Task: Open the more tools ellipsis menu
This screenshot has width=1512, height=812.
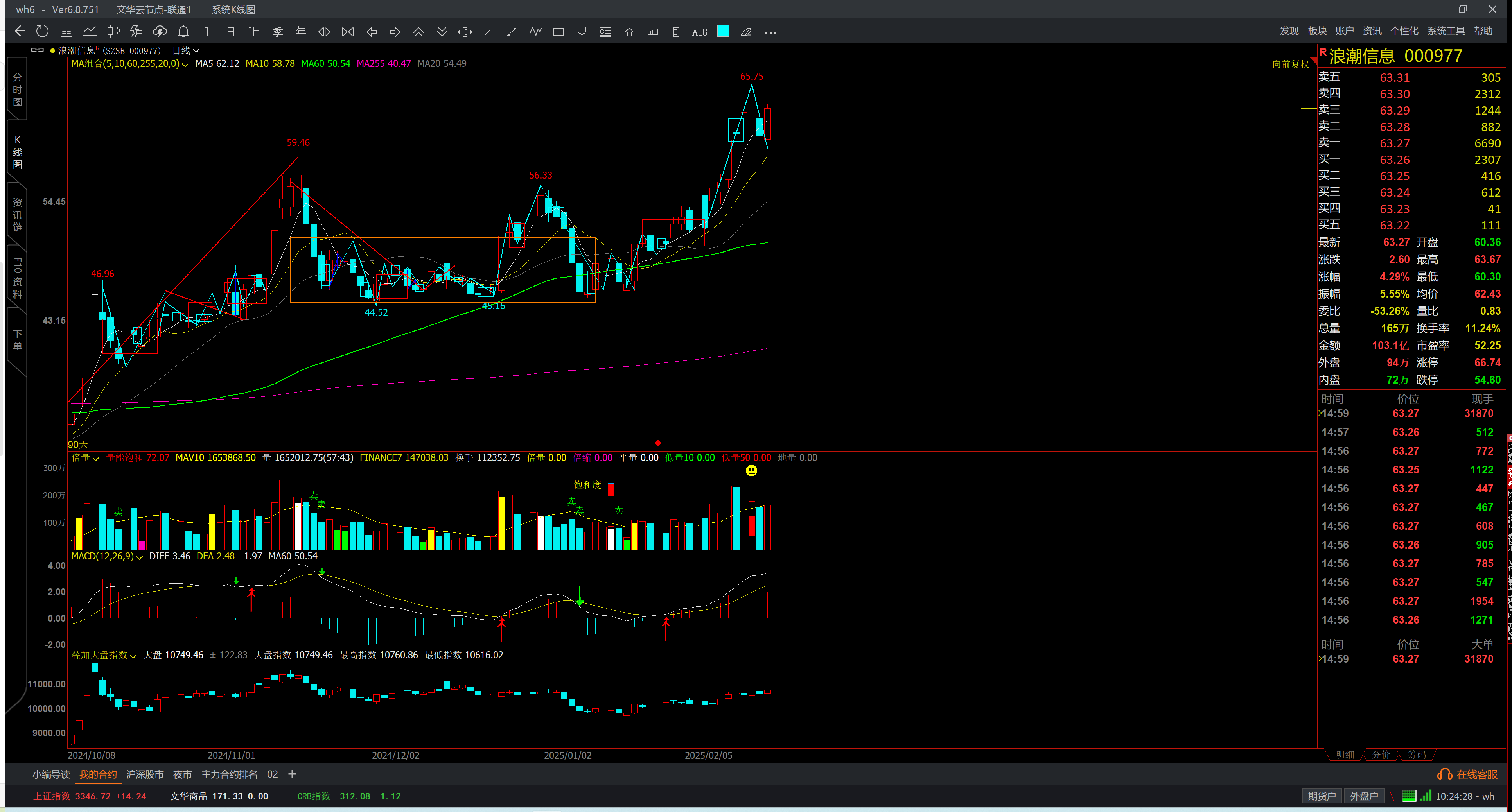Action: (x=770, y=32)
